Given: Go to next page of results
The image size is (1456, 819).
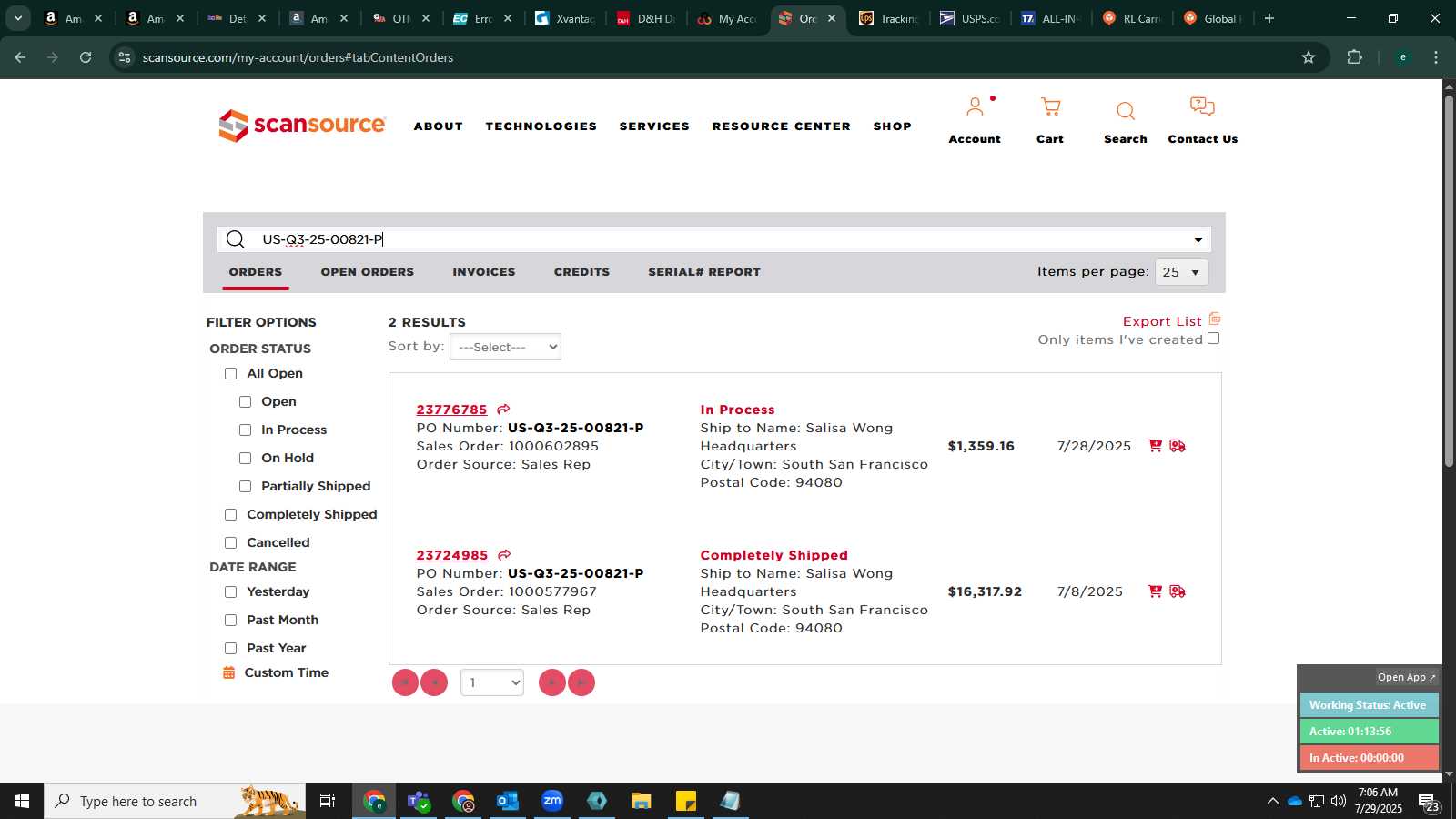Looking at the screenshot, I should point(552,682).
